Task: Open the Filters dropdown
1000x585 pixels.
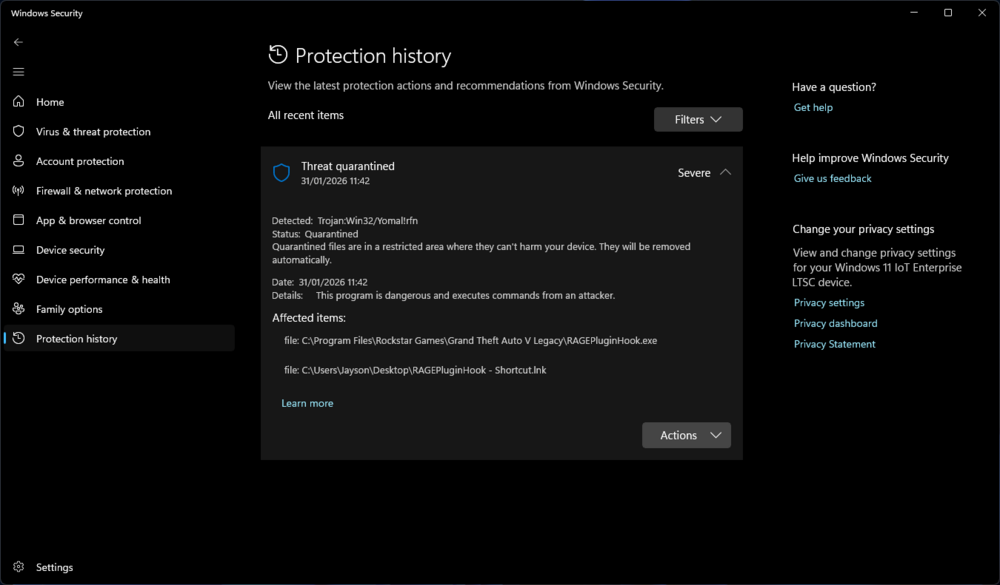Action: [x=698, y=119]
